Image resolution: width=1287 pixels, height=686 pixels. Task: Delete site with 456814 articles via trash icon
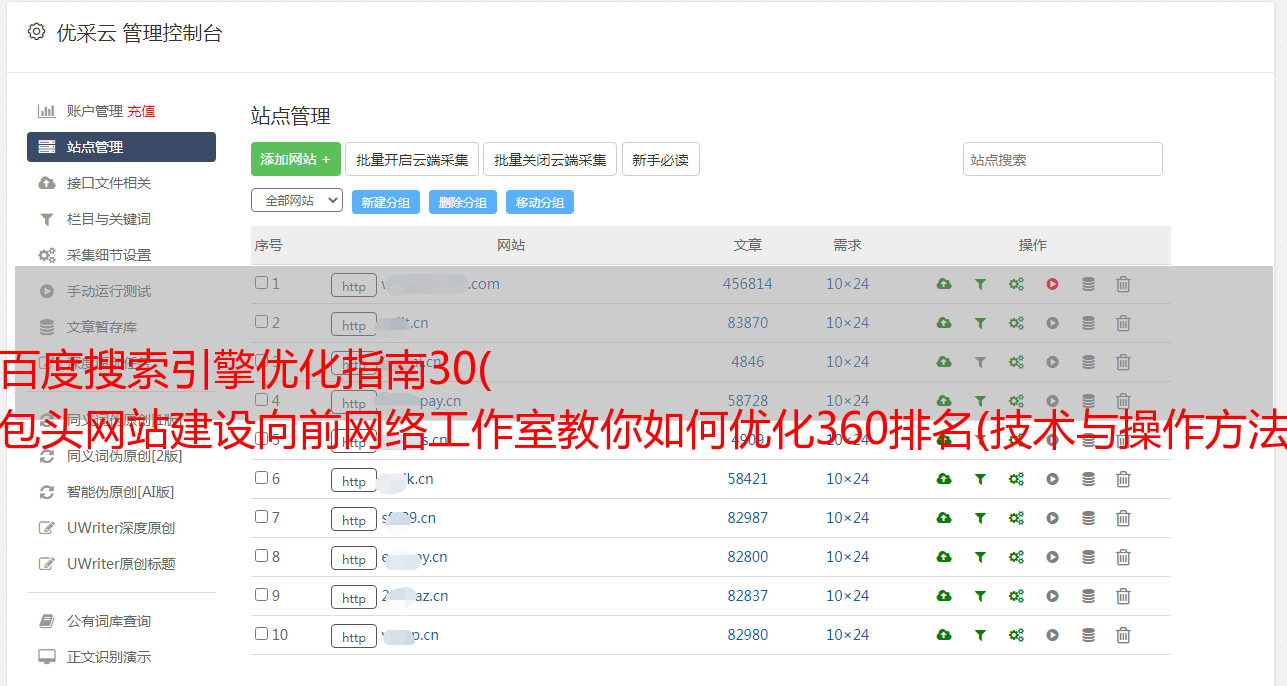click(1123, 284)
